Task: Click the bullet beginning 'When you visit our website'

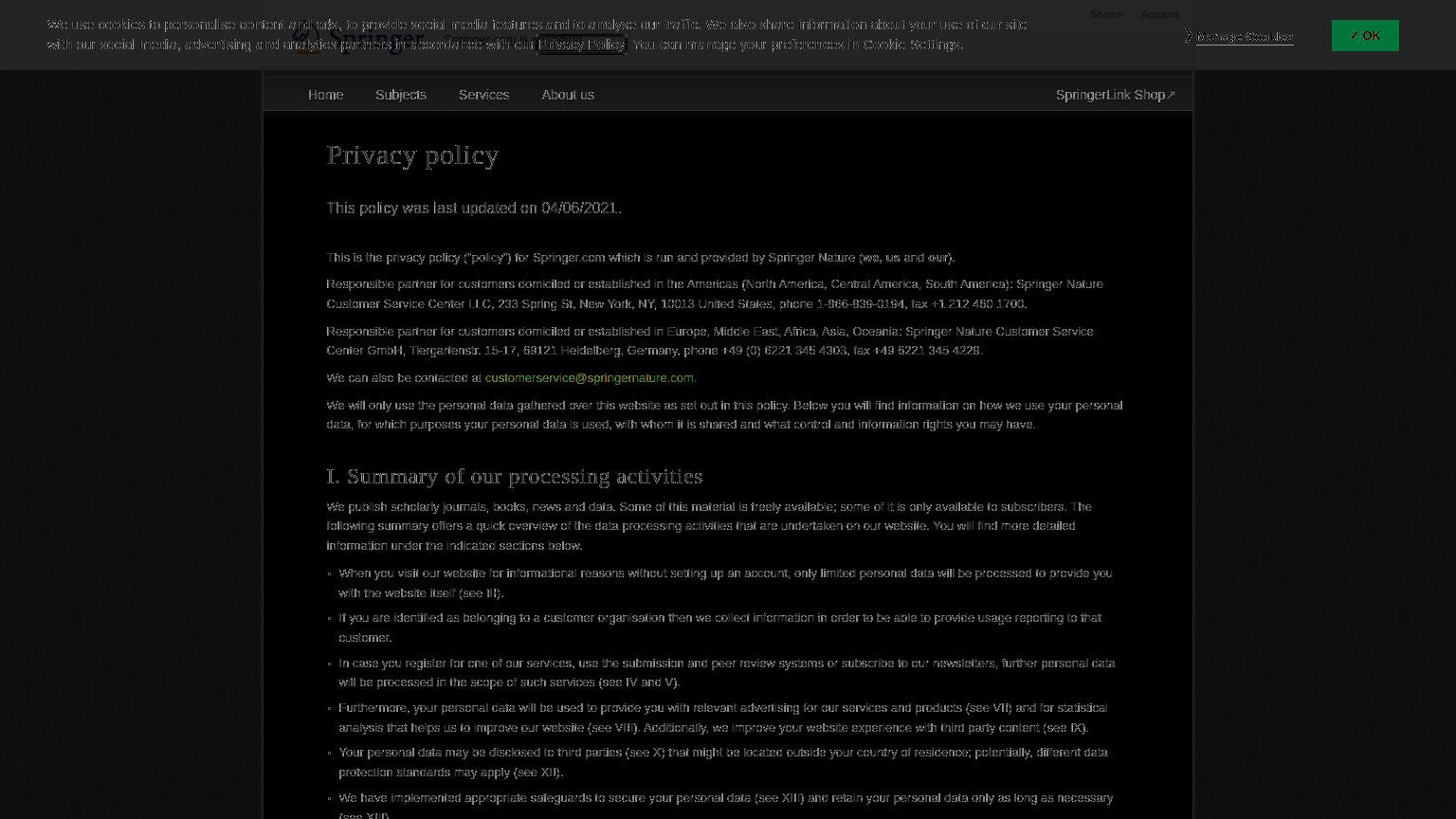Action: (x=725, y=583)
